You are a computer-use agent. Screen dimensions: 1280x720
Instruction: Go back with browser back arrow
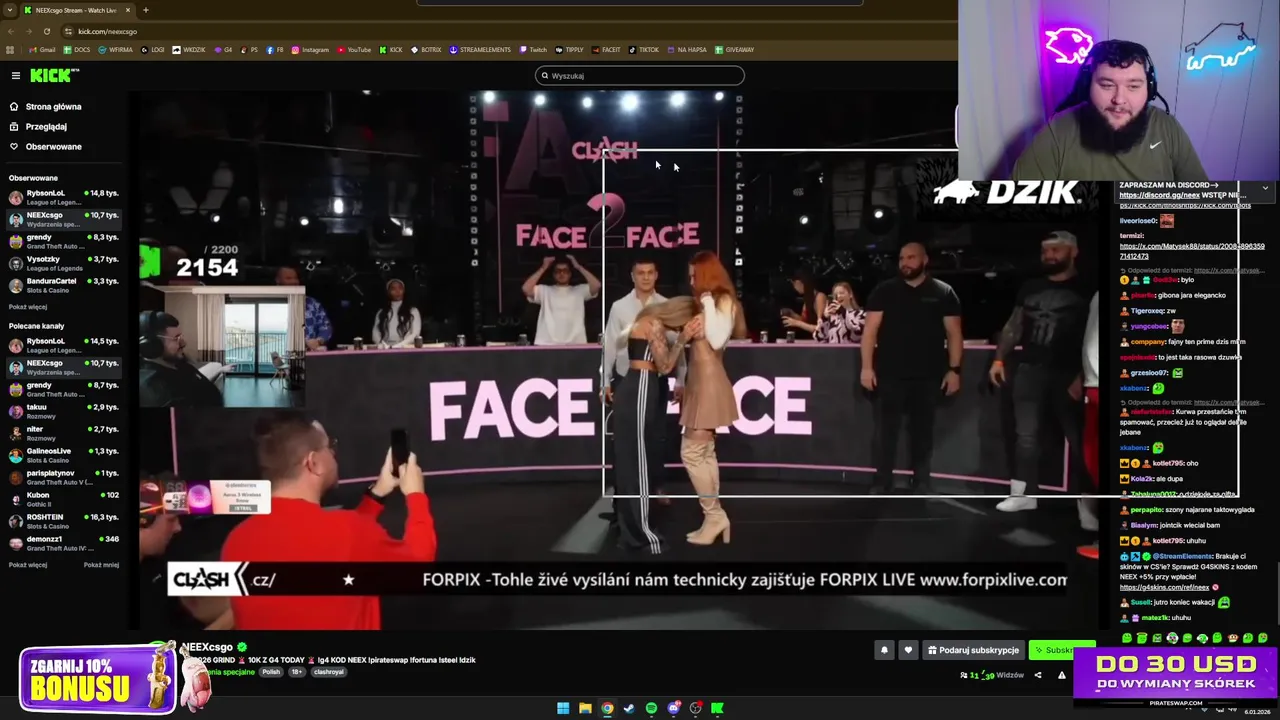pyautogui.click(x=10, y=31)
